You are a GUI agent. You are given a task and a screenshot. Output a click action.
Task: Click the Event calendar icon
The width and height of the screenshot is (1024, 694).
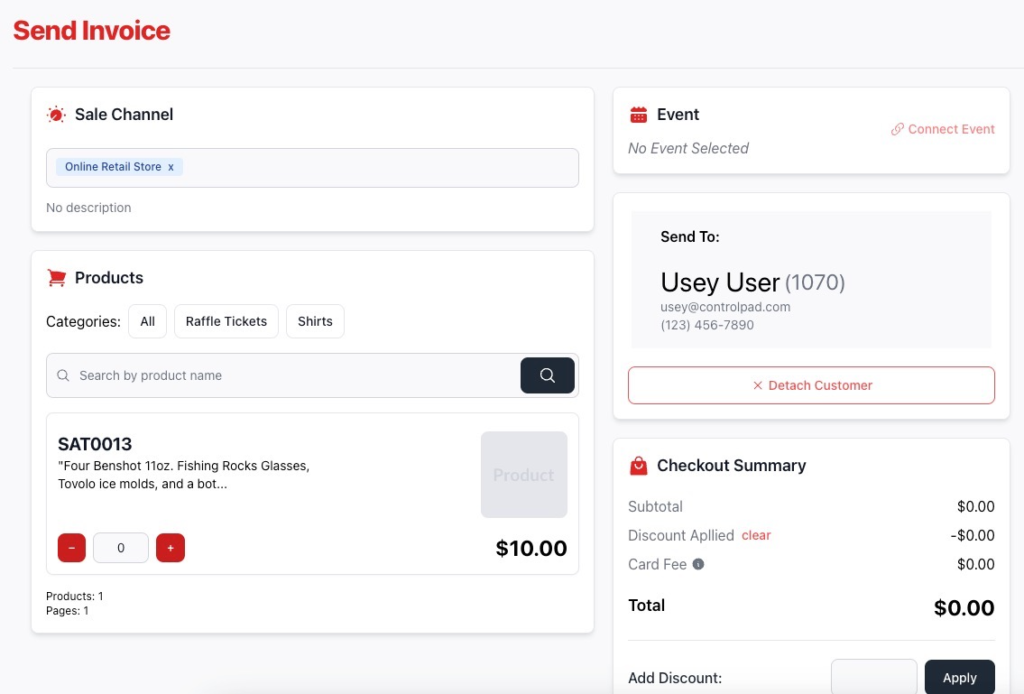(x=638, y=115)
